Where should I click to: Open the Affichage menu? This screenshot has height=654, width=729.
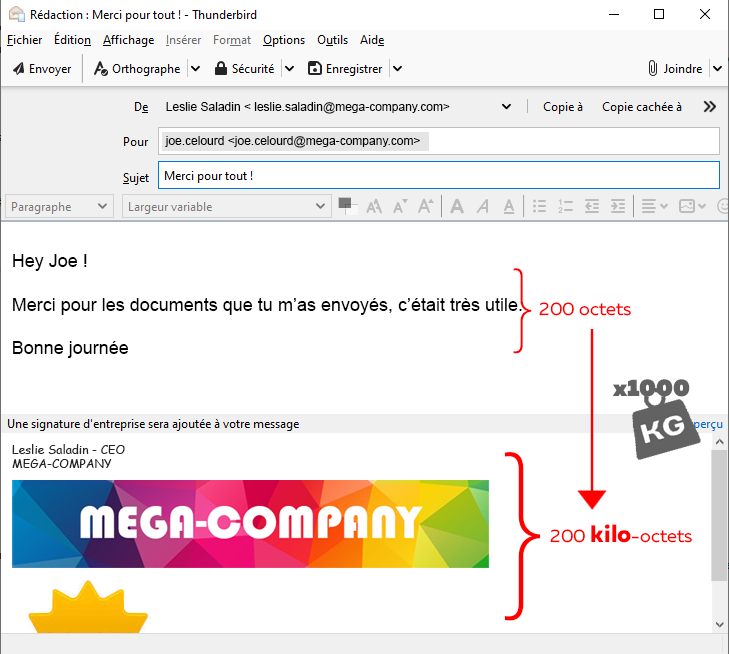pyautogui.click(x=128, y=40)
